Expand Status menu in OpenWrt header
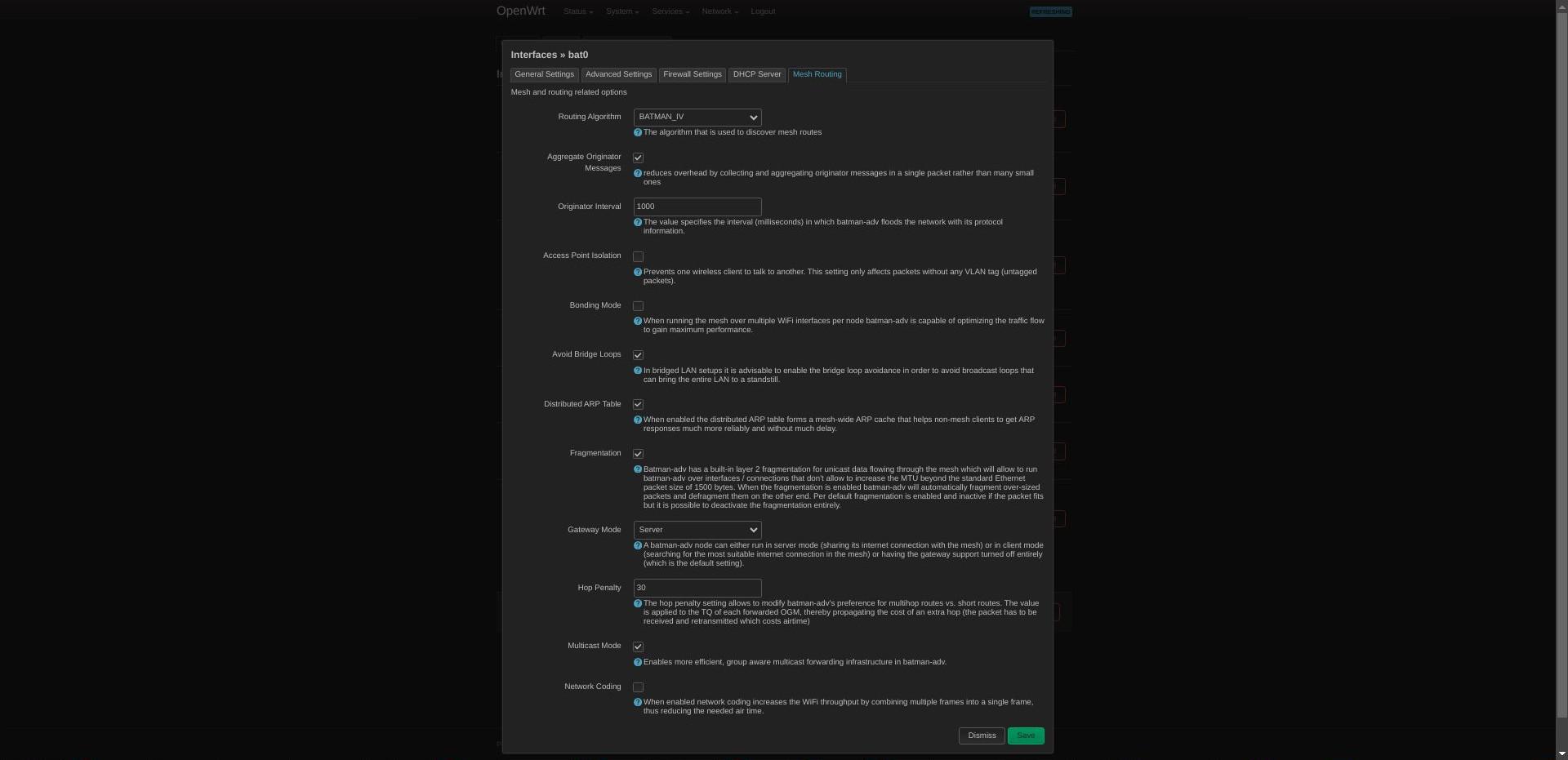 [x=578, y=11]
